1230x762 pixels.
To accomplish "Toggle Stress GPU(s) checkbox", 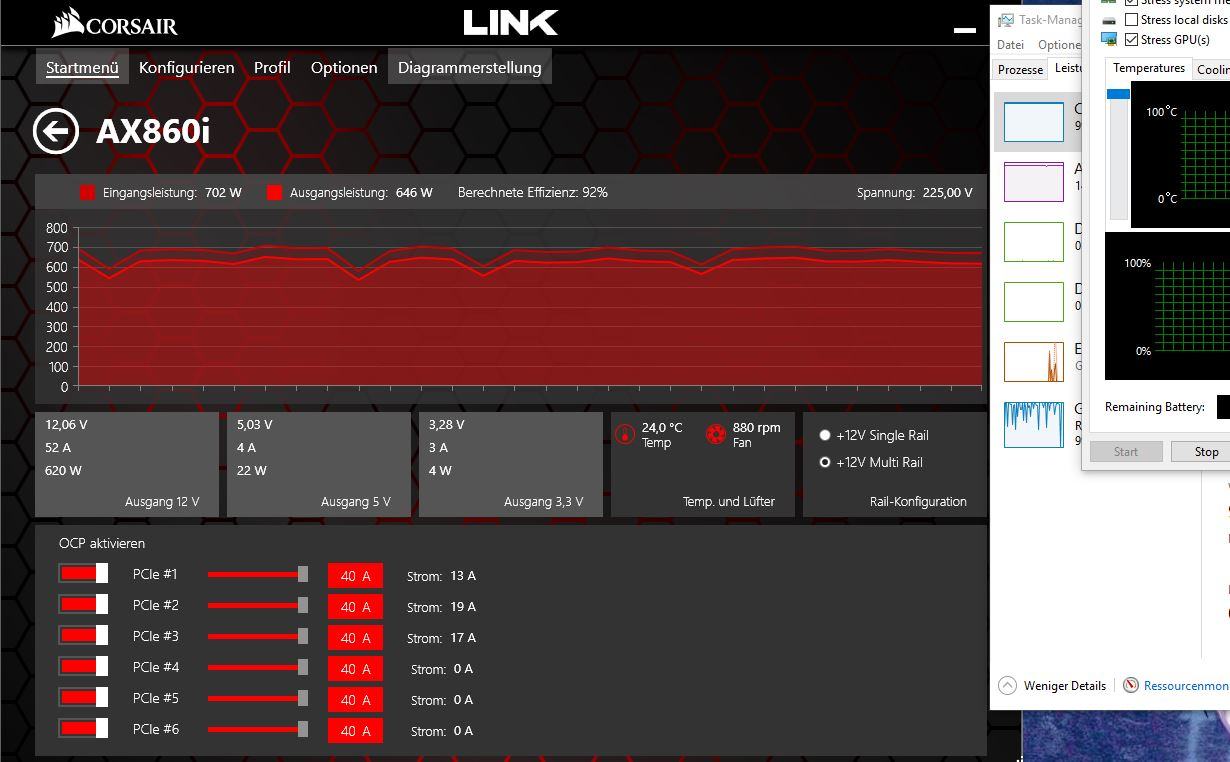I will pos(1131,39).
